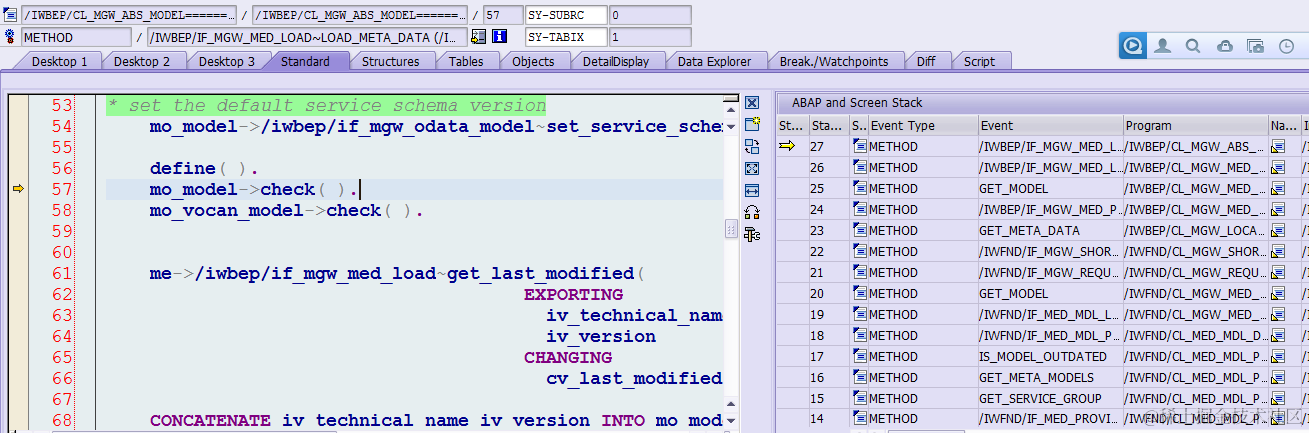Click the Event column header in stack
1309x433 pixels.
pos(1050,126)
